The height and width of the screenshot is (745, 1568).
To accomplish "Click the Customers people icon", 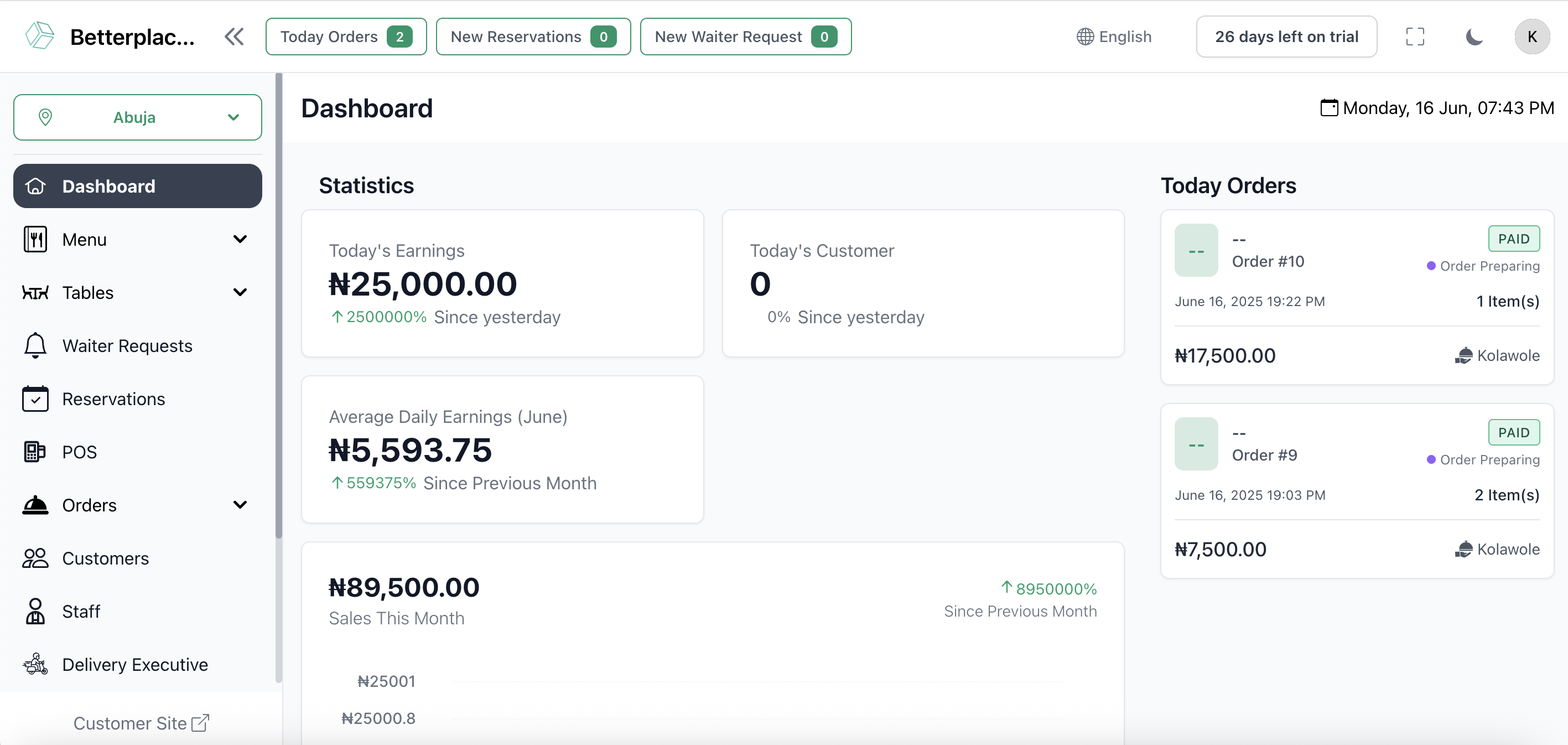I will click(35, 558).
